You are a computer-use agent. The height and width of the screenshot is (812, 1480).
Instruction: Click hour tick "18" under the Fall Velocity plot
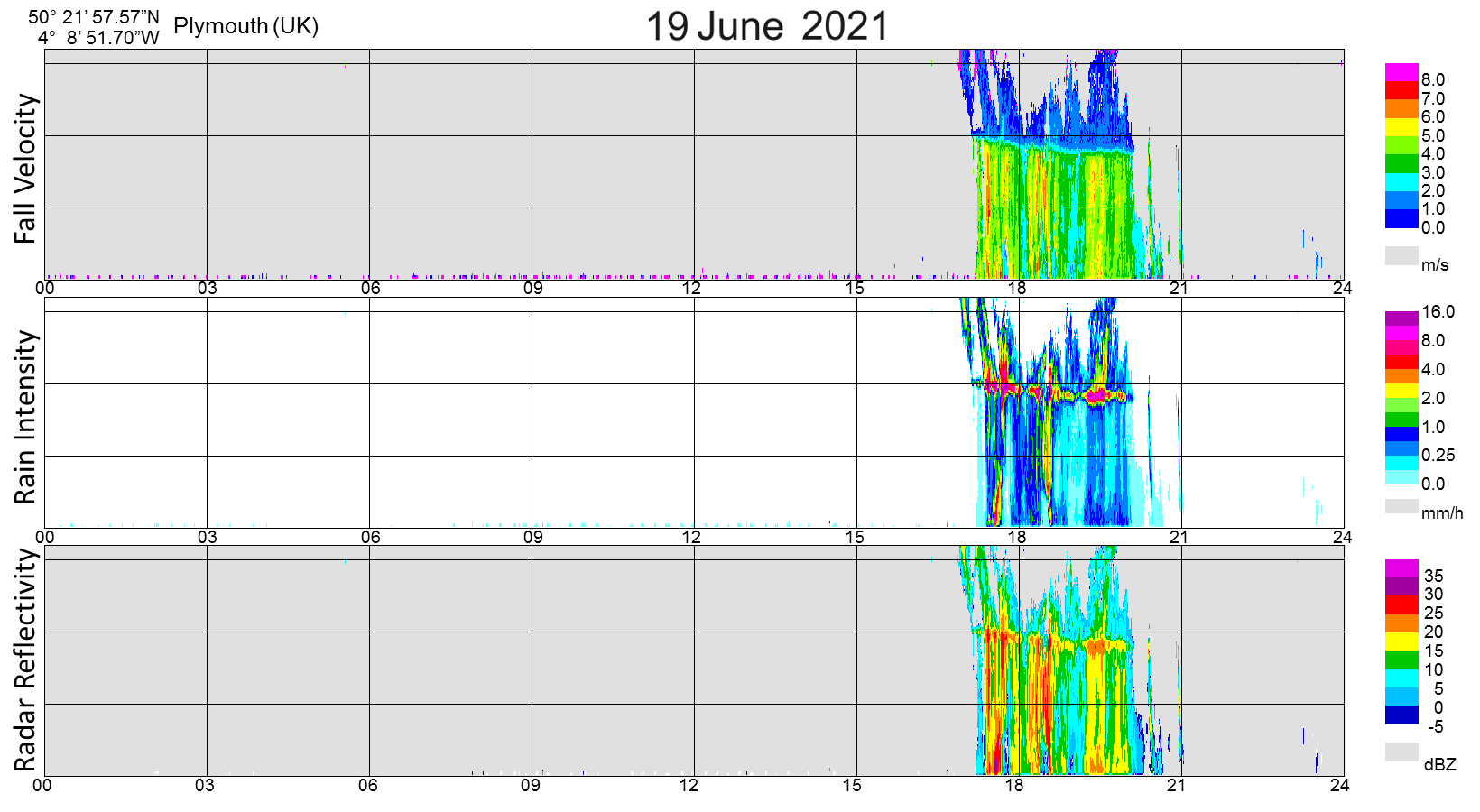(1017, 289)
